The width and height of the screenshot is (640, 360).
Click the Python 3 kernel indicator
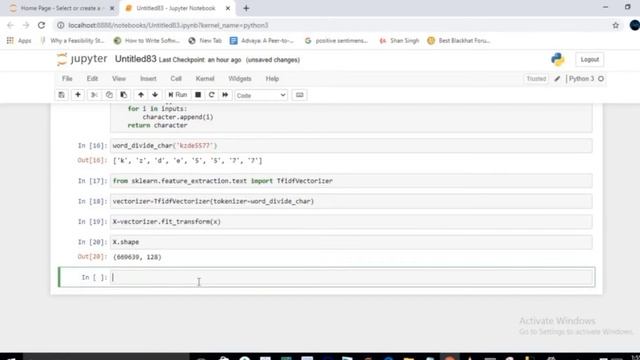pos(581,79)
